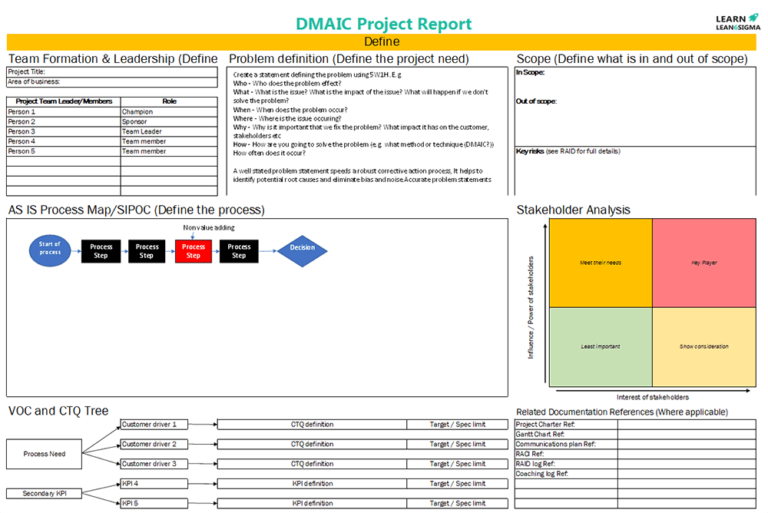Select the first black Process Step box
768x513 pixels.
tap(101, 250)
